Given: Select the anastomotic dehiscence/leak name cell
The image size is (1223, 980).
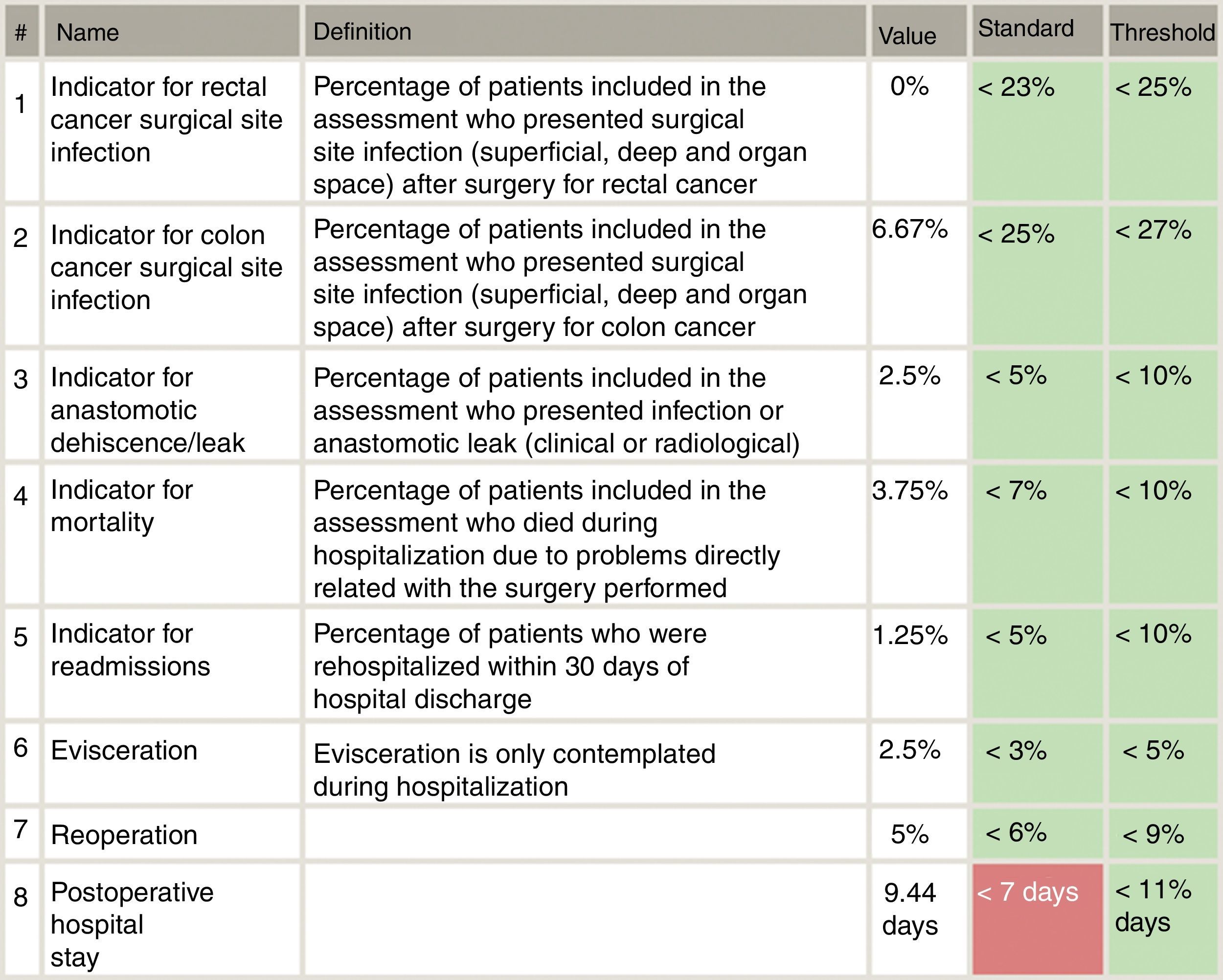Looking at the screenshot, I should tap(171, 410).
